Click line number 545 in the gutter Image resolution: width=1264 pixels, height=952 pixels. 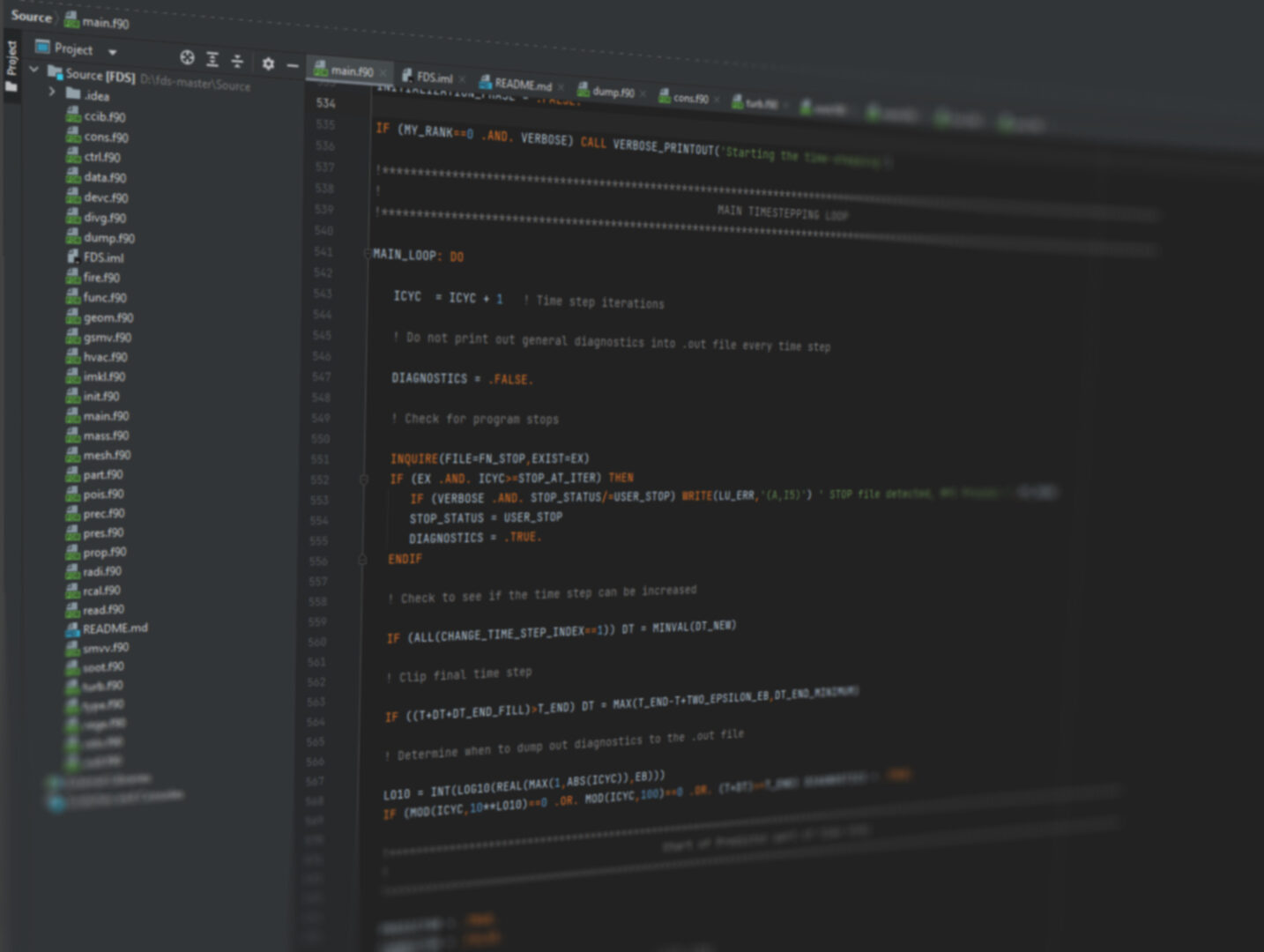pos(322,336)
